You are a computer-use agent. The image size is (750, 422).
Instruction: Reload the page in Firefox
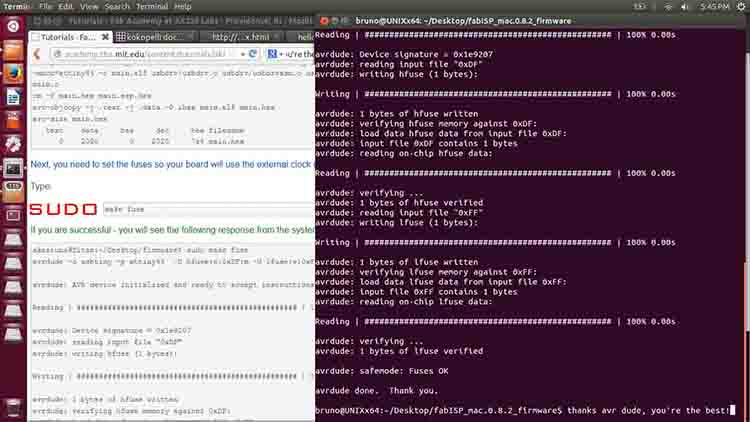click(253, 54)
